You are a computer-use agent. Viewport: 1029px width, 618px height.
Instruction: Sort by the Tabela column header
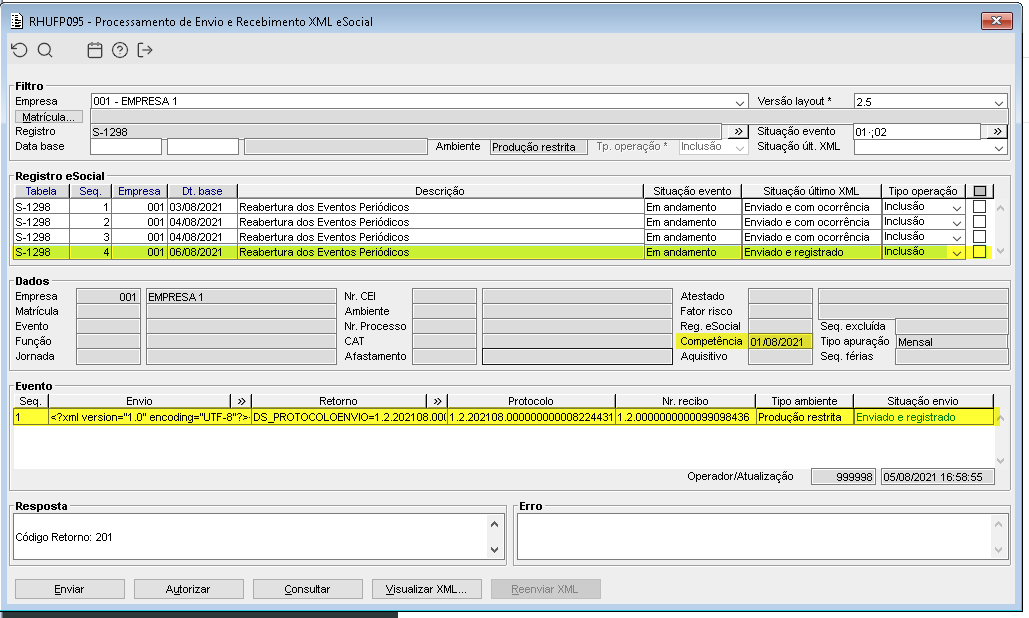pos(41,191)
